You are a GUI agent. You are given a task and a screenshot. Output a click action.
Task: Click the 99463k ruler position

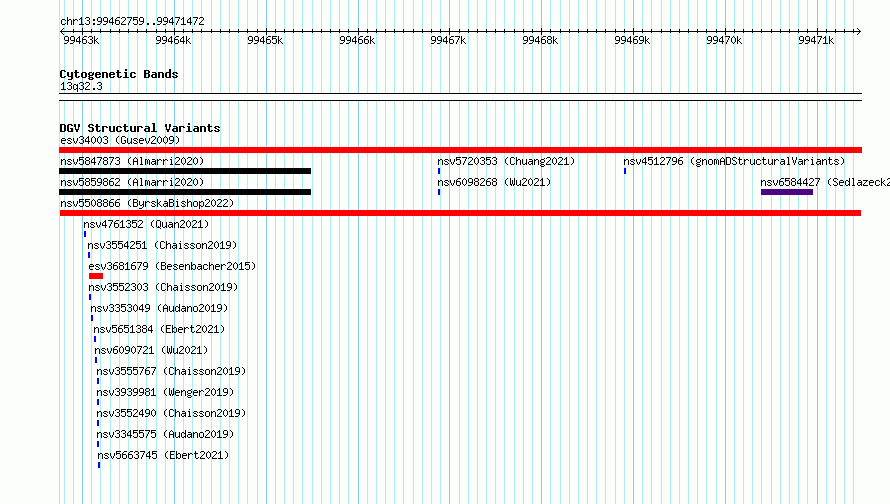click(x=81, y=40)
